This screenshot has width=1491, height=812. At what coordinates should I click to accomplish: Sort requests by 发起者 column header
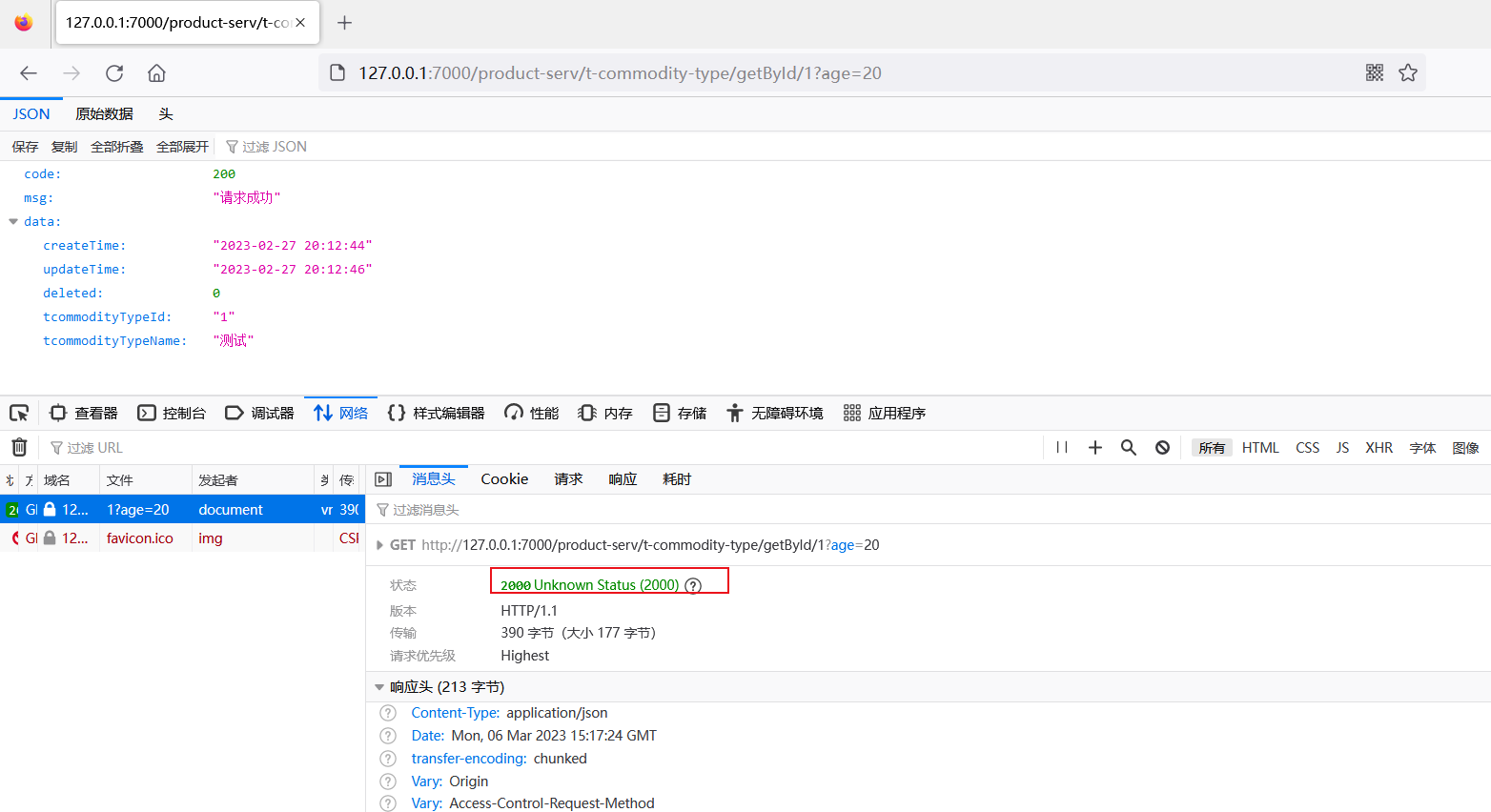(x=252, y=480)
